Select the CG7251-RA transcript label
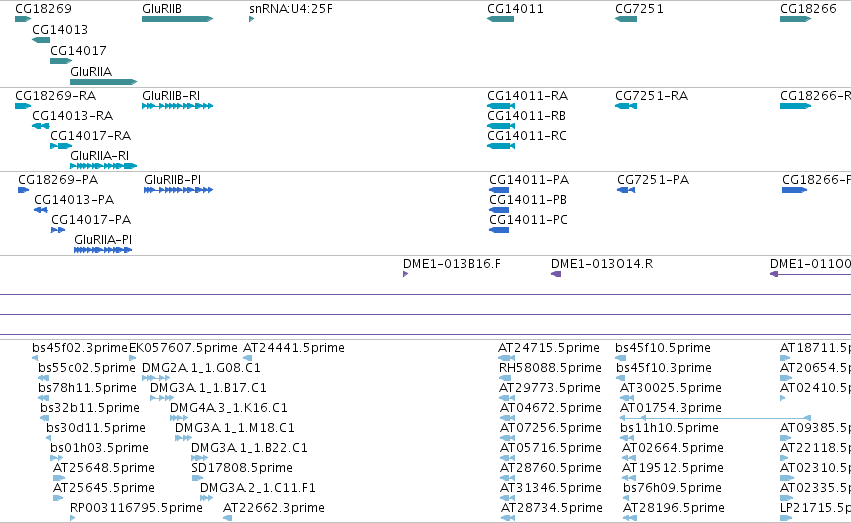The width and height of the screenshot is (851, 523). tap(651, 96)
